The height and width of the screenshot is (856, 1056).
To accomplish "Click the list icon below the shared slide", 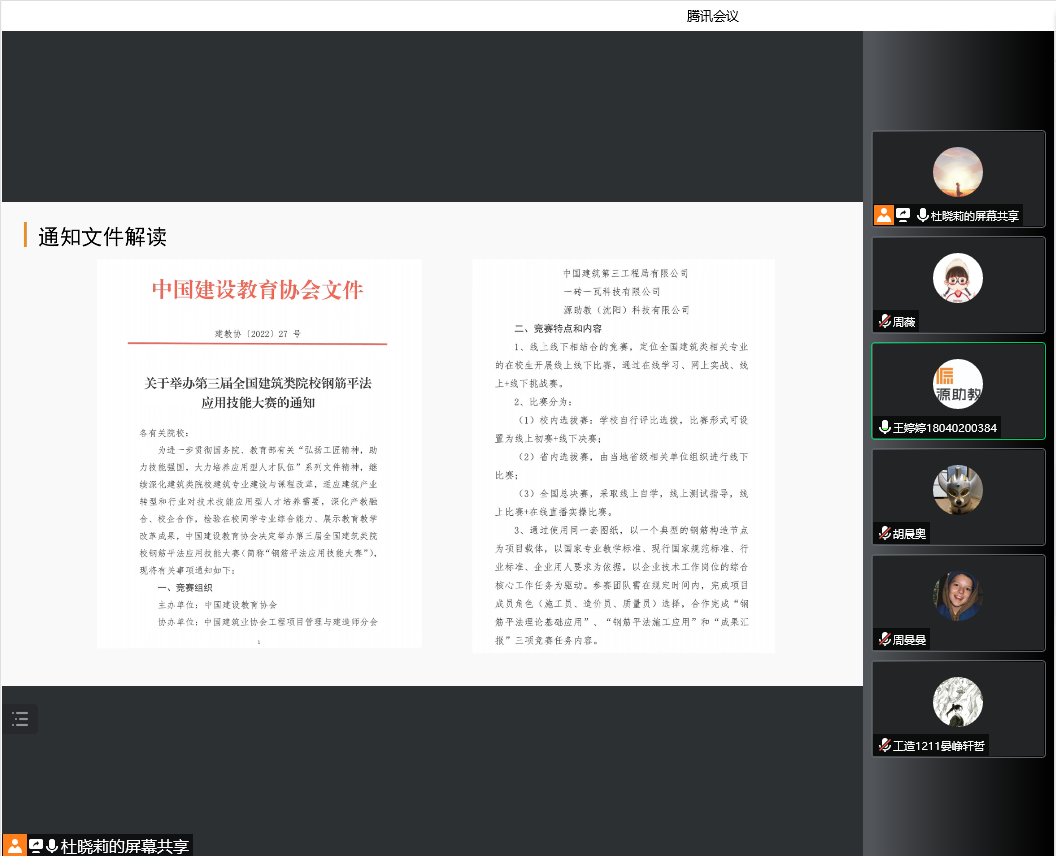I will [x=20, y=718].
